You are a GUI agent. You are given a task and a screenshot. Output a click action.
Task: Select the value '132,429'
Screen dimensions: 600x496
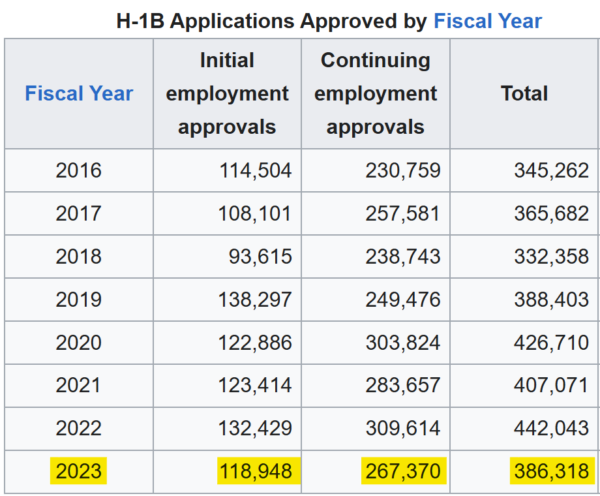[255, 428]
